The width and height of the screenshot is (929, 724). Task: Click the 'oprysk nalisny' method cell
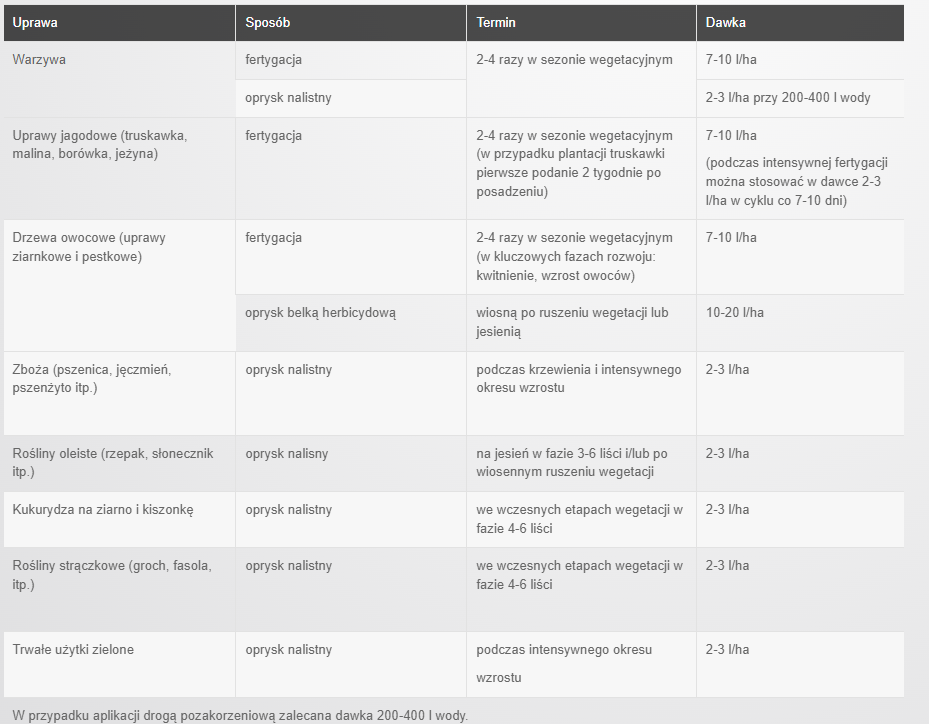click(x=351, y=463)
